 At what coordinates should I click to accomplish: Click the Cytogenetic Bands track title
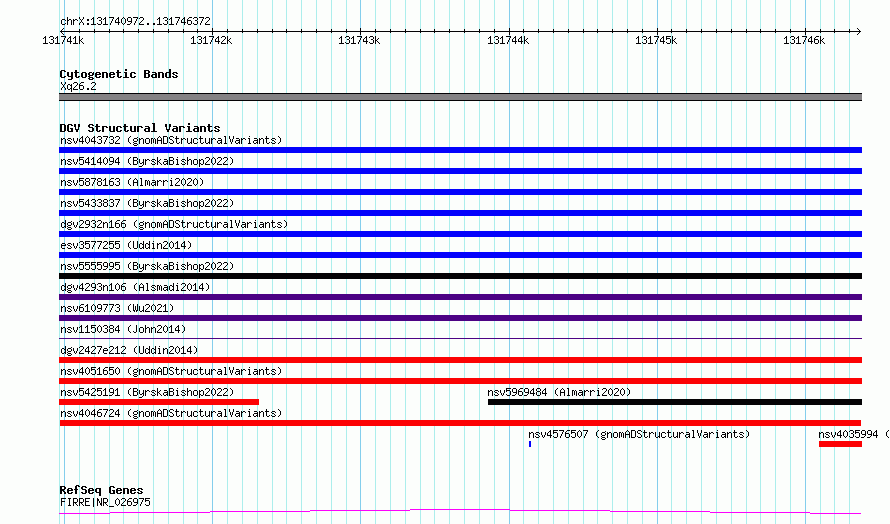tap(119, 74)
